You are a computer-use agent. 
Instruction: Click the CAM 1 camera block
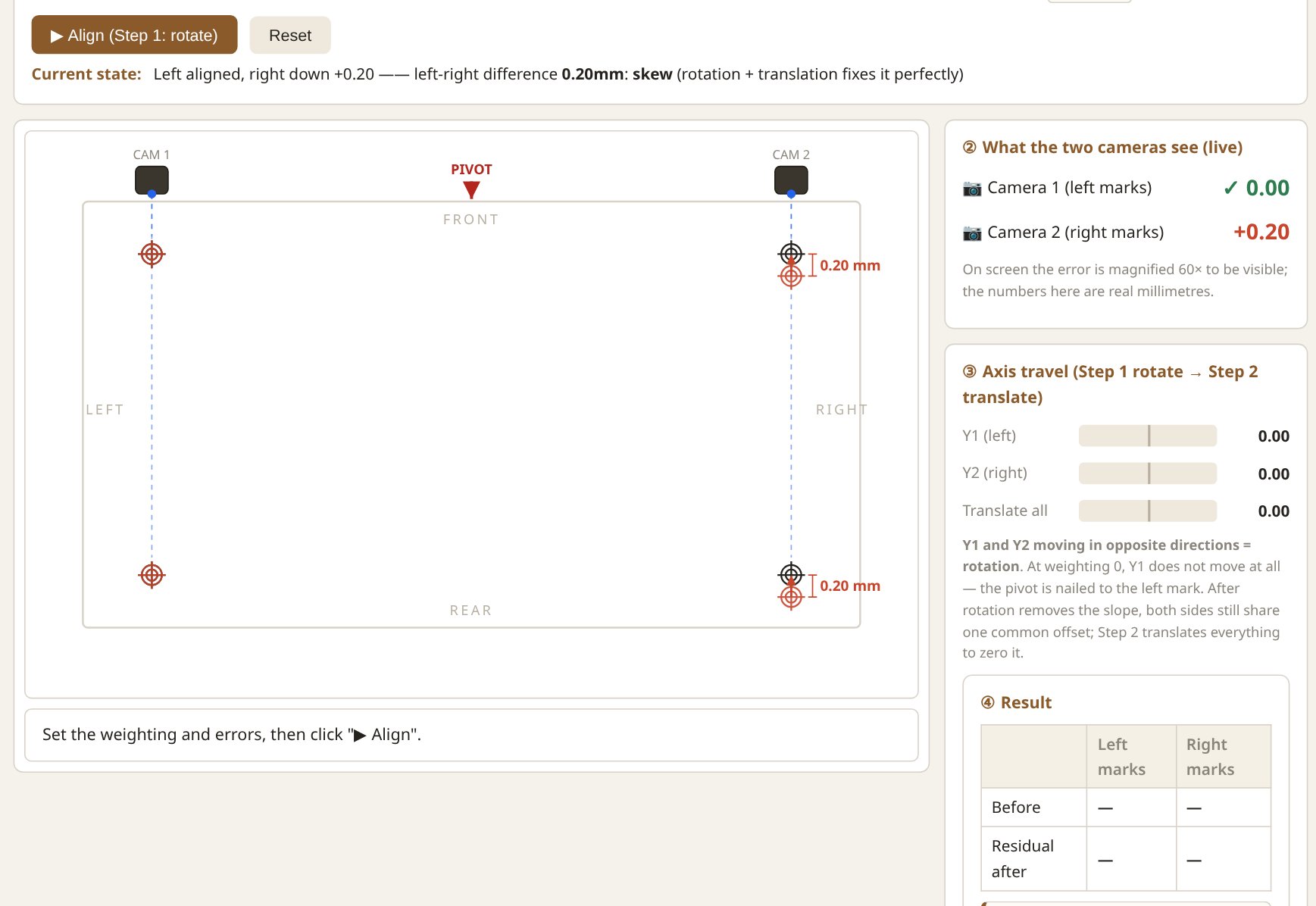click(x=152, y=180)
